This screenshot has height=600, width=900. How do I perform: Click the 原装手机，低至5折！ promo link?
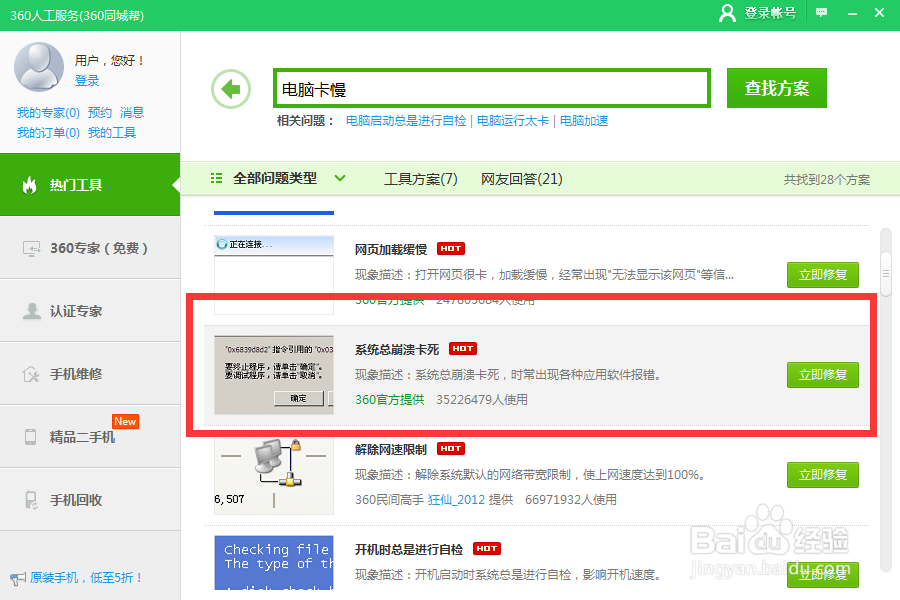[x=86, y=578]
